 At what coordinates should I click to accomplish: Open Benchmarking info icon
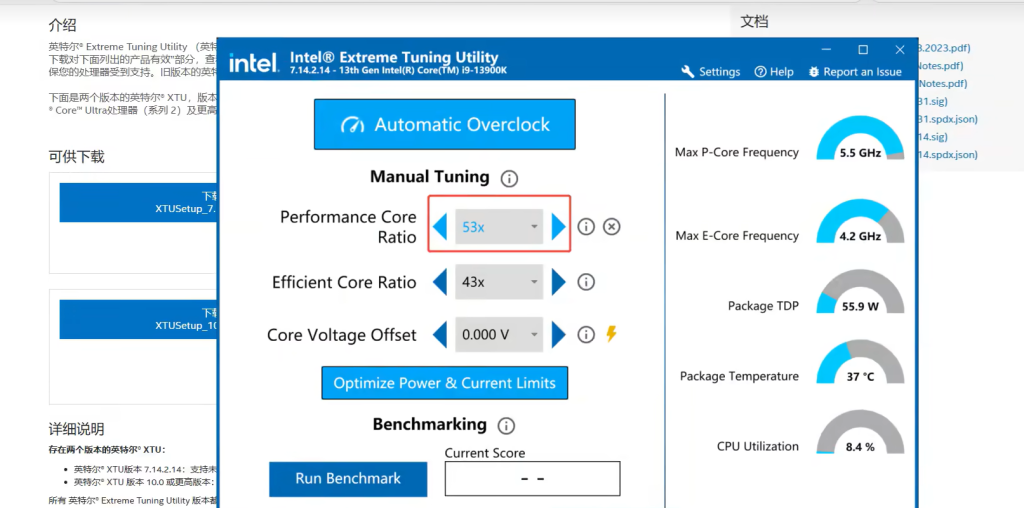click(506, 426)
